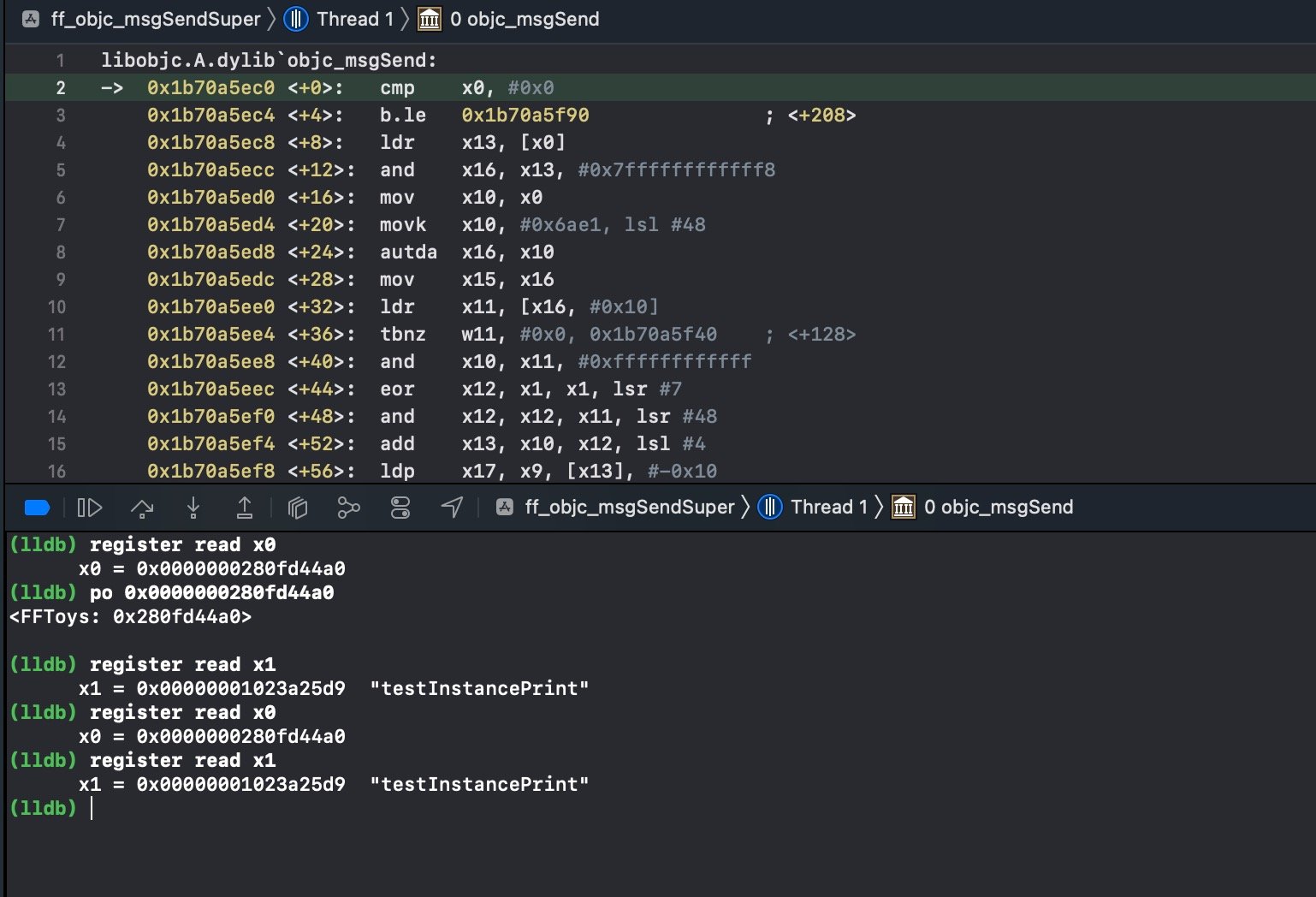This screenshot has height=897, width=1316.
Task: Open 0 objc_msgSend in top jump bar
Action: click(525, 19)
